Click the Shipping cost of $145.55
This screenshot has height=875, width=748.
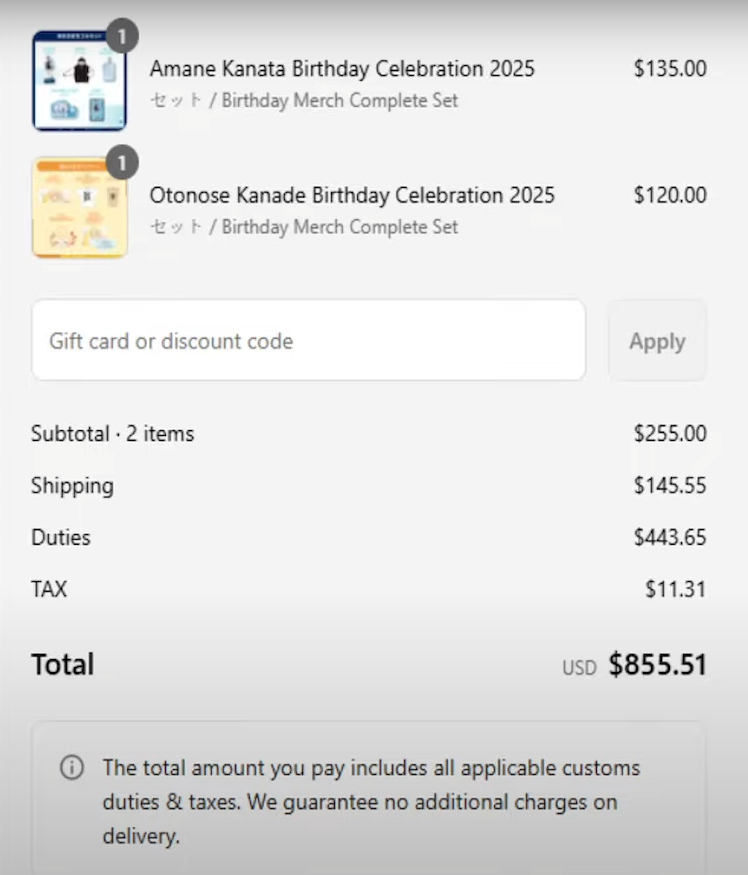[670, 486]
